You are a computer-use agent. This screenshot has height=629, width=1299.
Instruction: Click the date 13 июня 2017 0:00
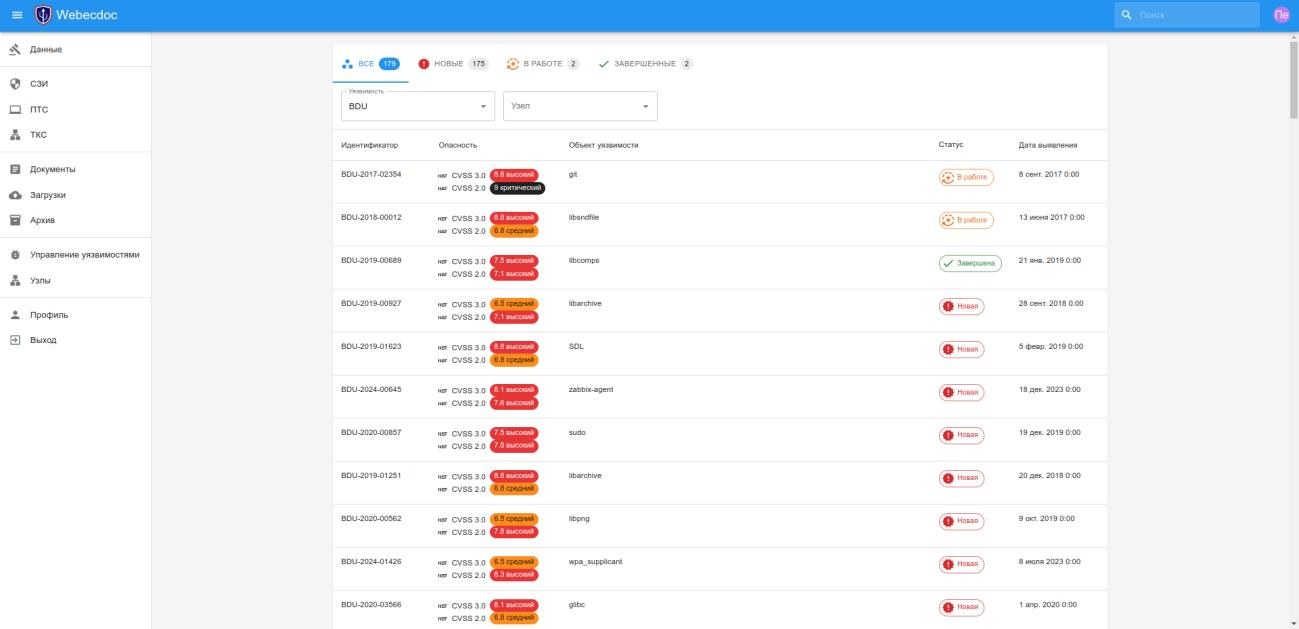(1051, 217)
